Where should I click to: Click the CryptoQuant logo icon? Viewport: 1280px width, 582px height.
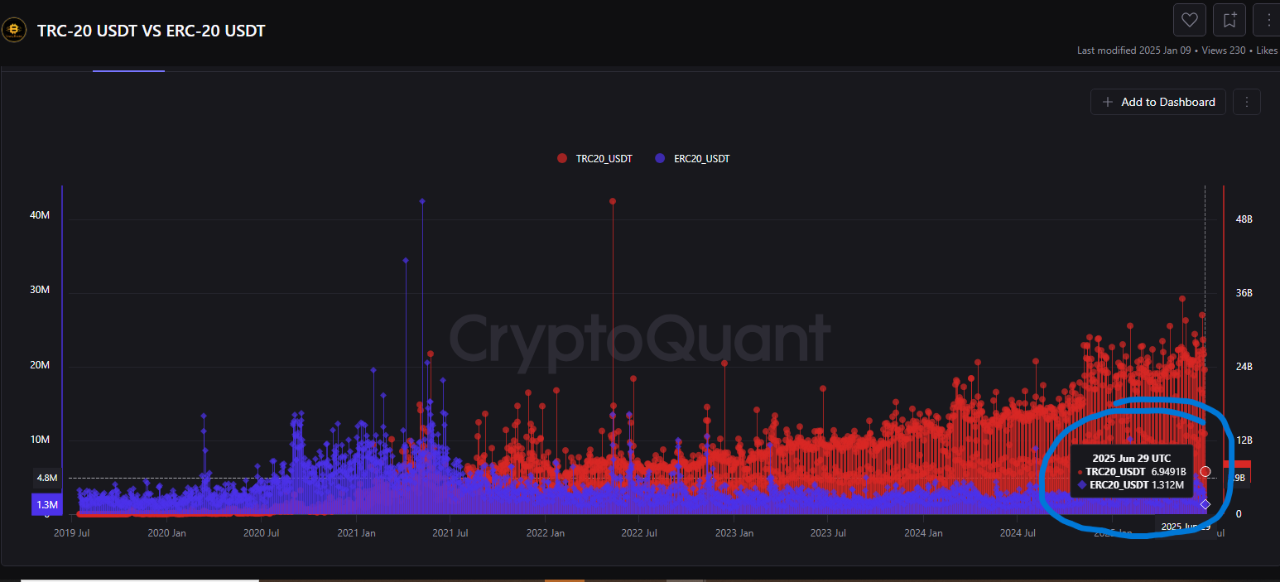click(x=14, y=29)
